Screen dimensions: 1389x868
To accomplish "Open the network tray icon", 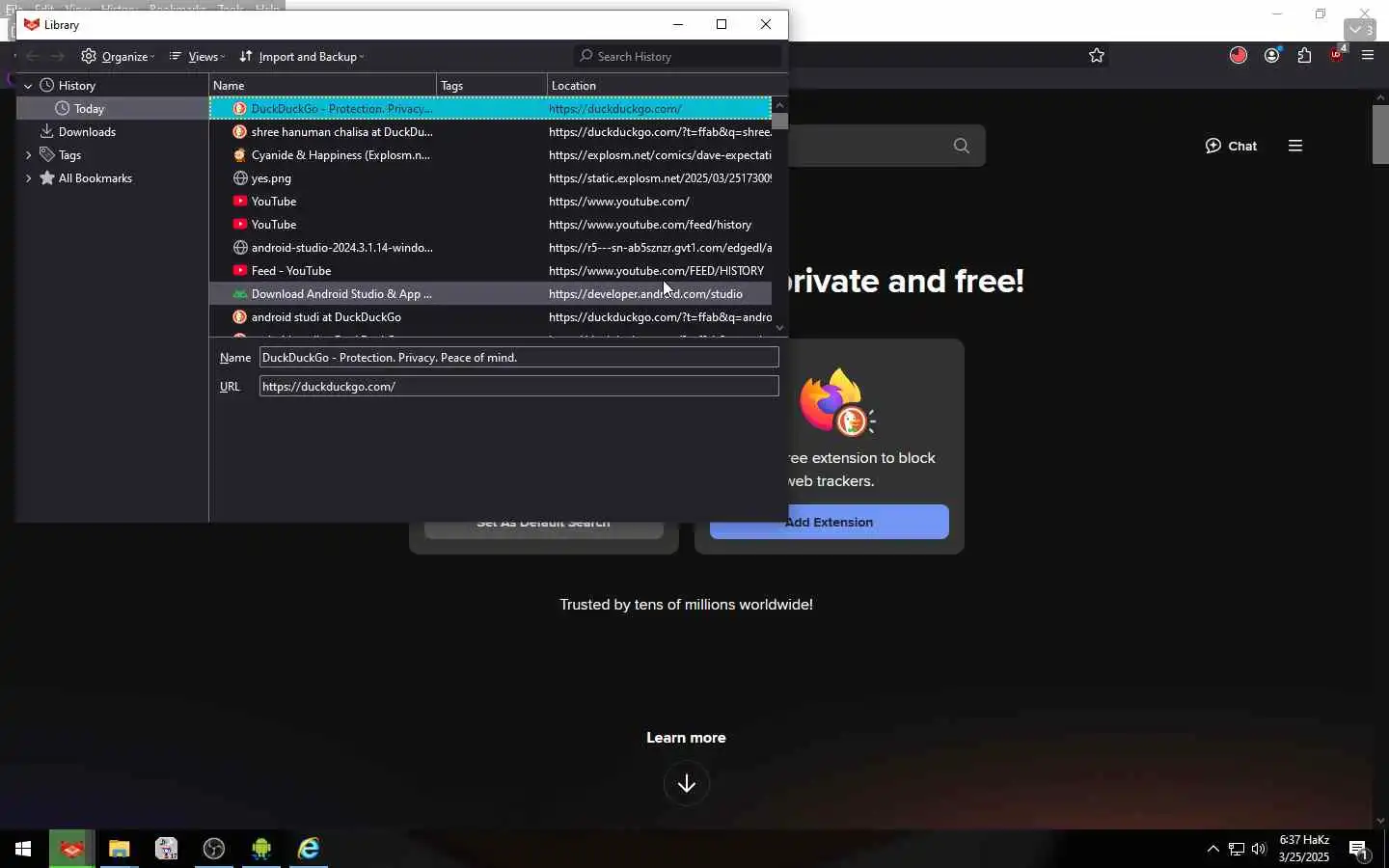I will pos(1237,850).
